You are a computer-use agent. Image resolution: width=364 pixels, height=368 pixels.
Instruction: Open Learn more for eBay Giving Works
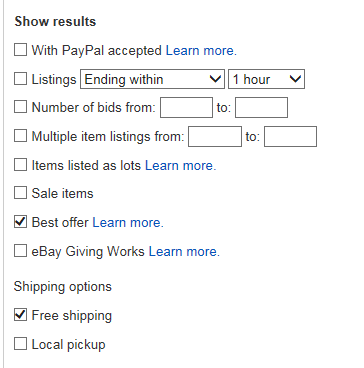point(184,251)
